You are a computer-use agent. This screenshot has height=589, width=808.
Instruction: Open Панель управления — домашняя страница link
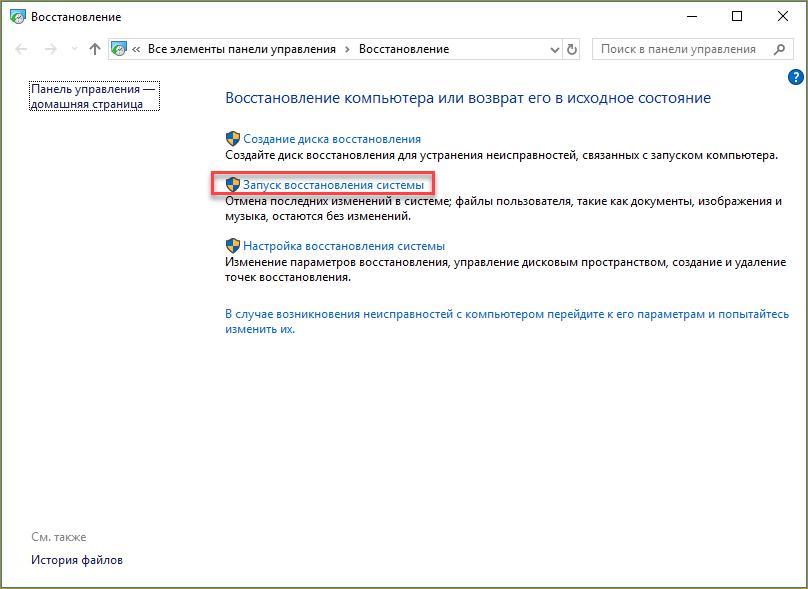click(x=94, y=96)
